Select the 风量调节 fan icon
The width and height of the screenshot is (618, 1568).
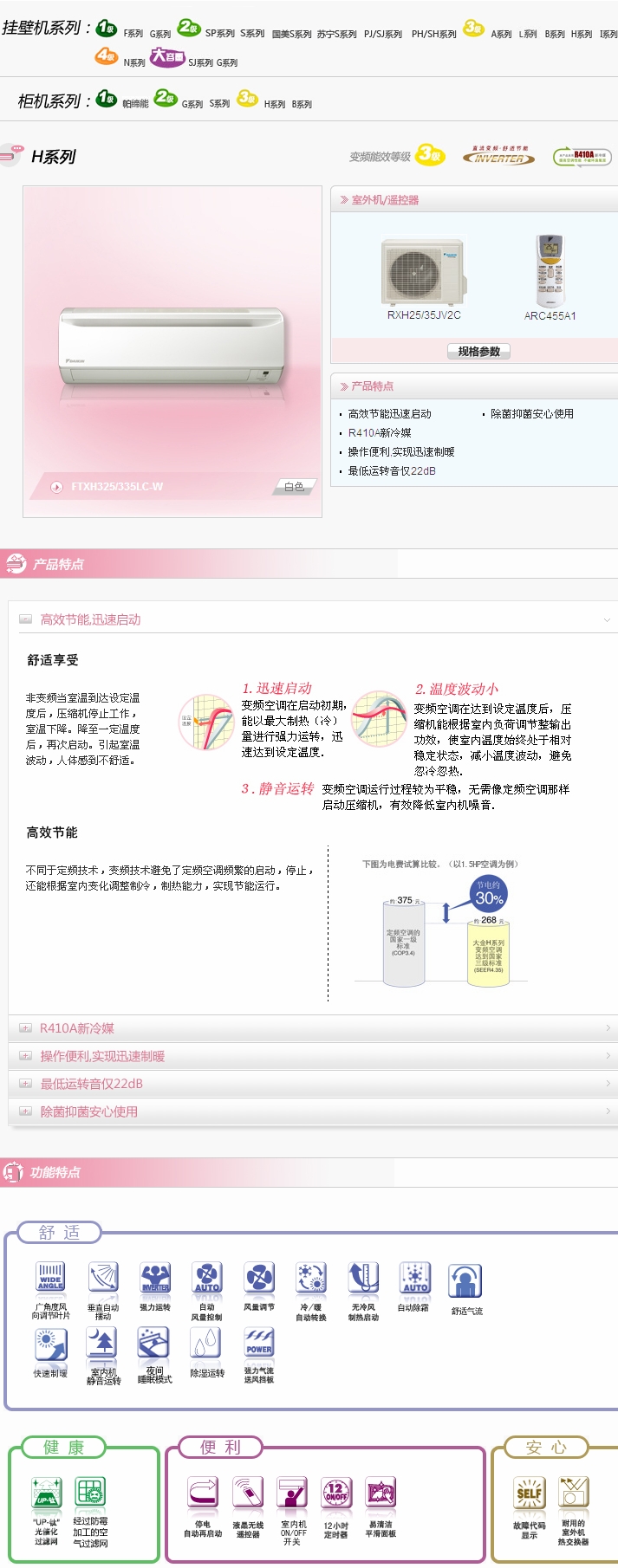tap(259, 1277)
